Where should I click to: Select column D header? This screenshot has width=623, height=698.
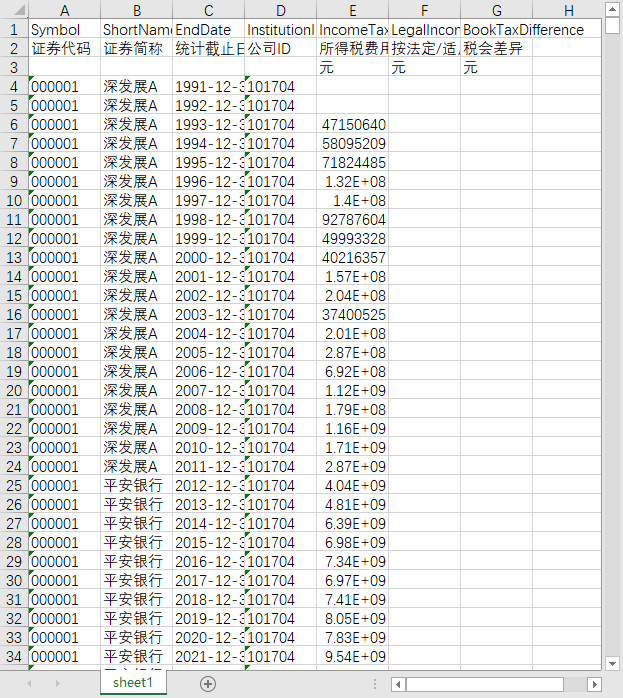[x=281, y=10]
